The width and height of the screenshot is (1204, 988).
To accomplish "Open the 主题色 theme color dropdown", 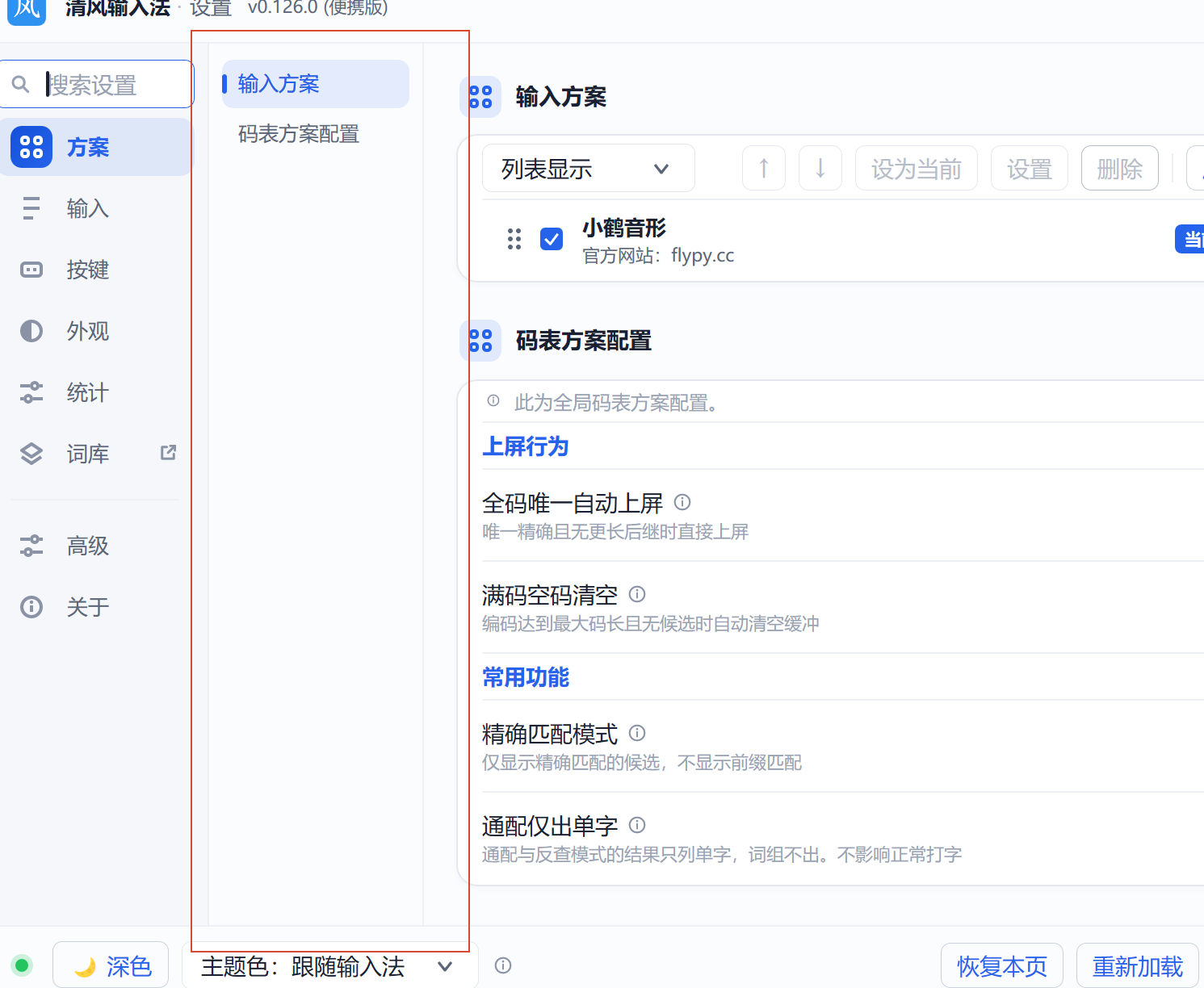I will (330, 965).
